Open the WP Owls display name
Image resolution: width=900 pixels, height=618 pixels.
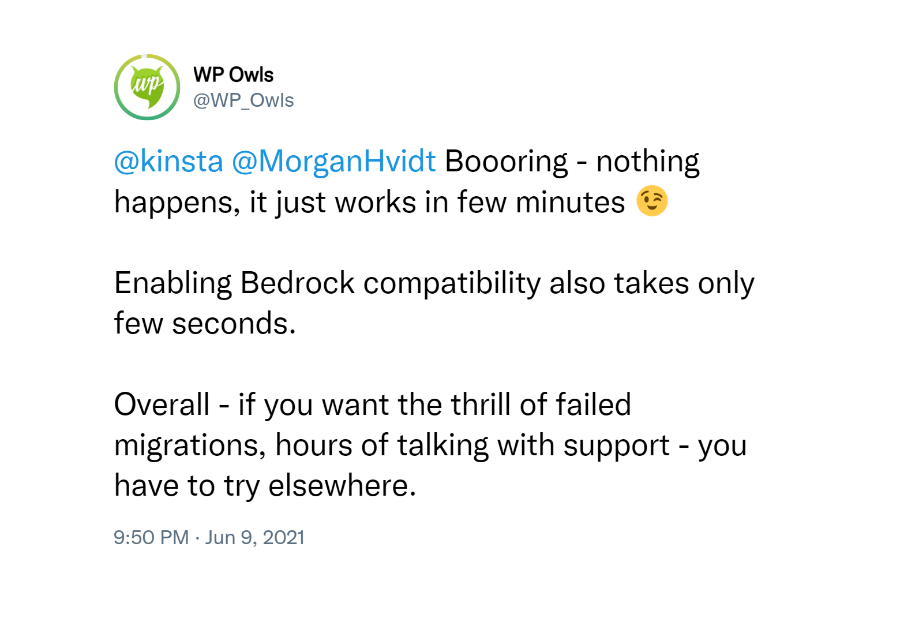click(x=233, y=75)
